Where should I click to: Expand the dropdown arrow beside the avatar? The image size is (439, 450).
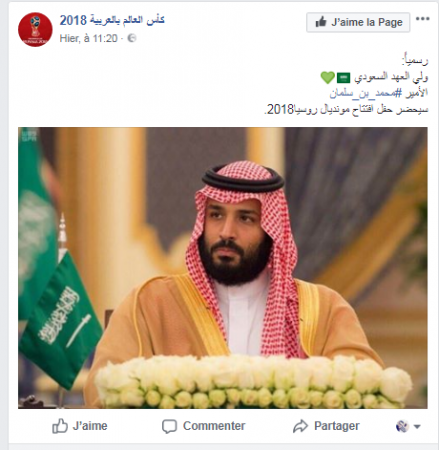417,426
